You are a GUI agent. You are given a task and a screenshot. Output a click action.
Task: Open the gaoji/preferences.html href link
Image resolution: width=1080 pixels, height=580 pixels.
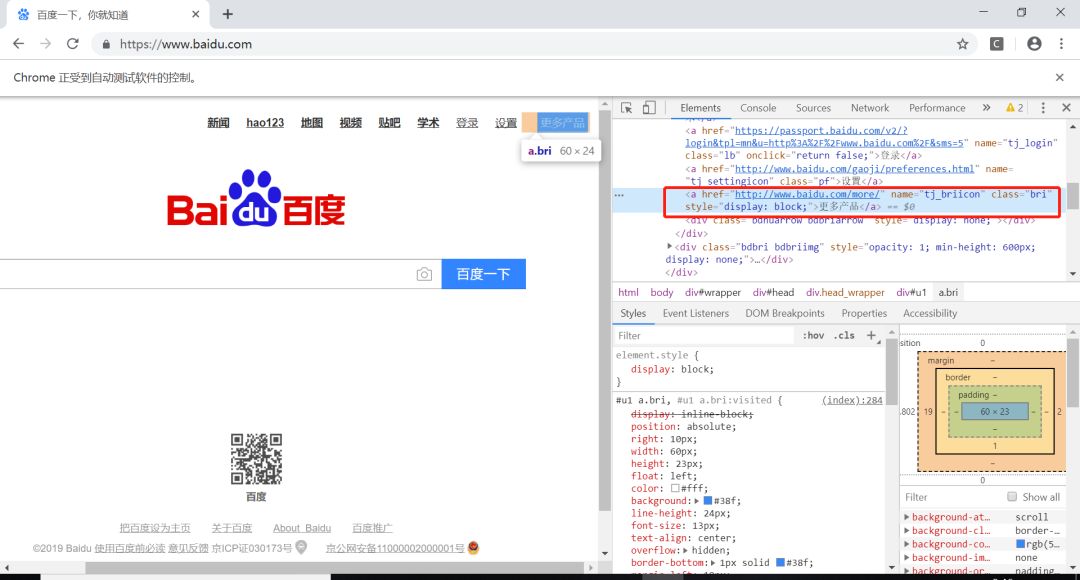(x=854, y=169)
